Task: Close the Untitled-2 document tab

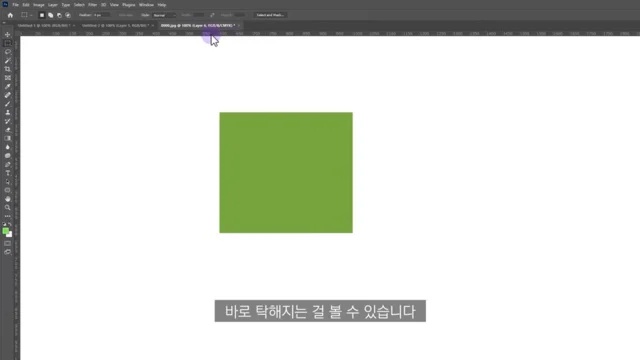Action: [153, 25]
